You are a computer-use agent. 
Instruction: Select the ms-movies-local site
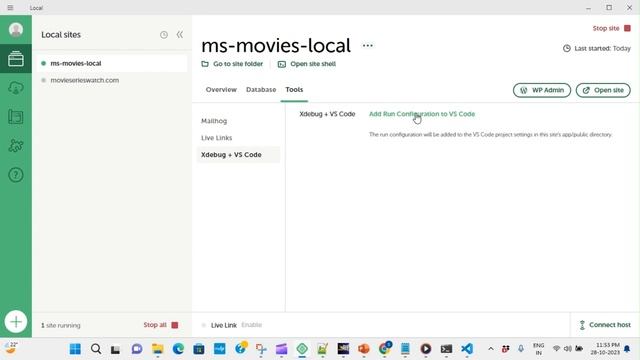112,63
